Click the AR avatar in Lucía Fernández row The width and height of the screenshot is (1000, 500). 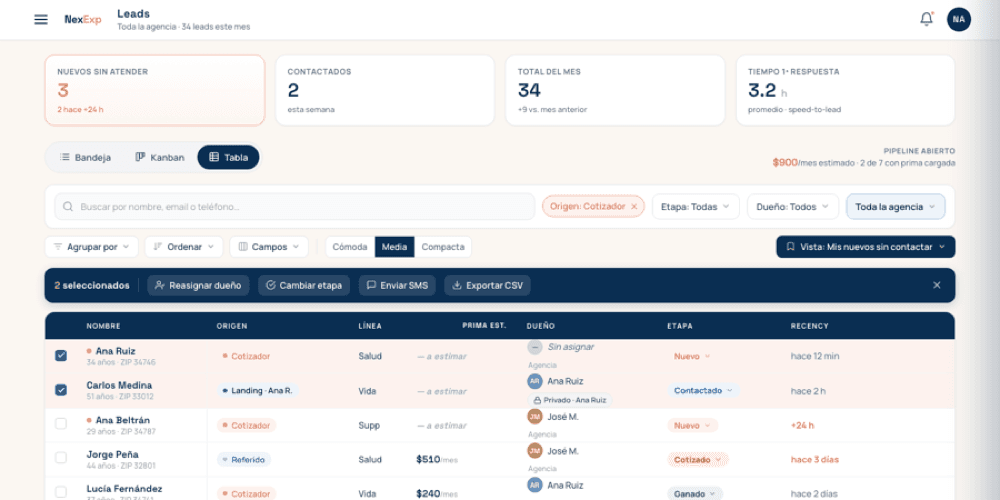[534, 485]
